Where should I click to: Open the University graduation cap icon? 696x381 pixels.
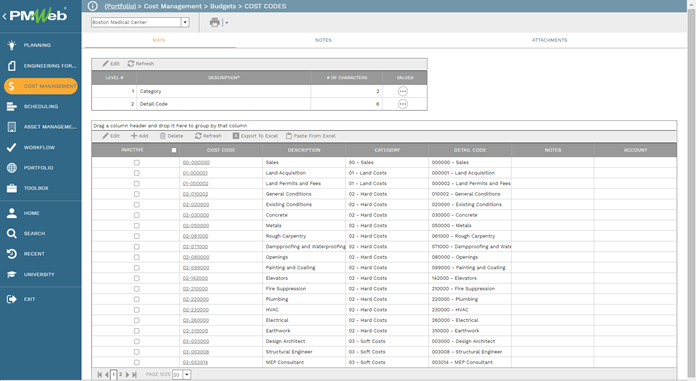click(12, 274)
